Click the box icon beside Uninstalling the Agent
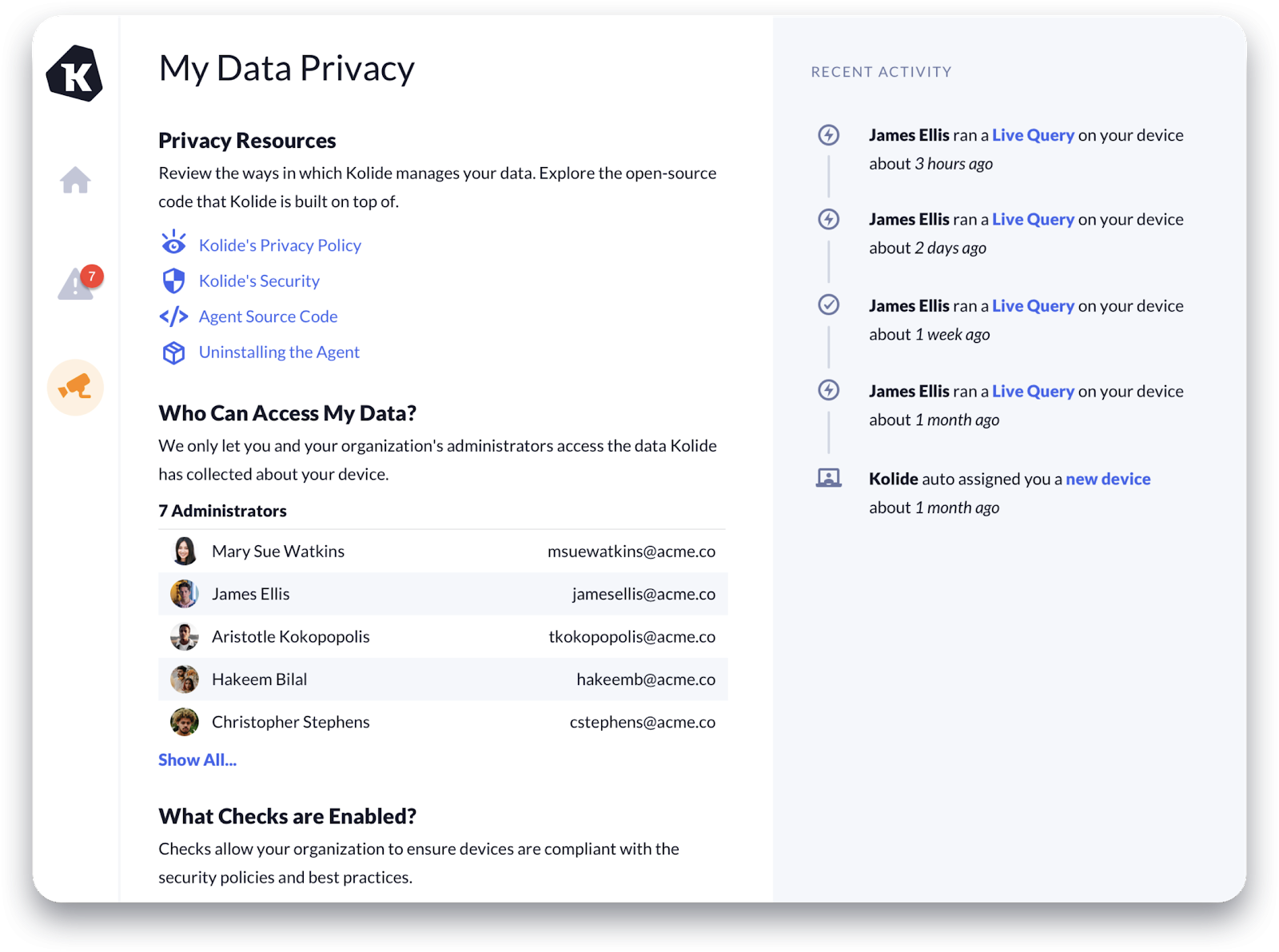 pos(173,353)
